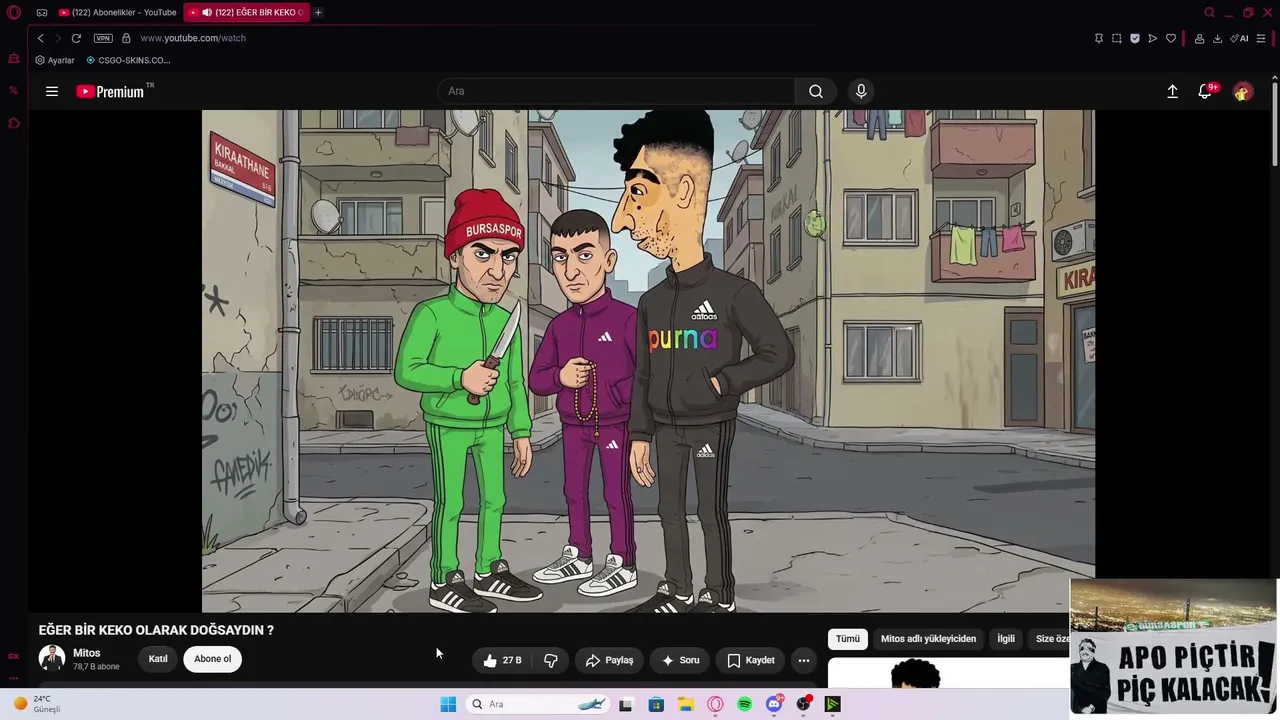Open the browser profile icon
The height and width of the screenshot is (720, 1280).
pyautogui.click(x=1199, y=38)
